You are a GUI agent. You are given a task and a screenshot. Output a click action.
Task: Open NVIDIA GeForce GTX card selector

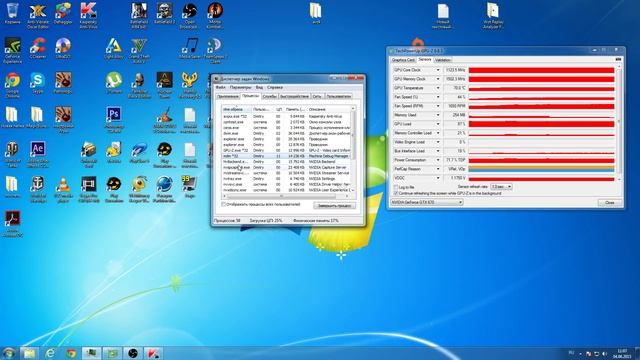click(x=427, y=202)
